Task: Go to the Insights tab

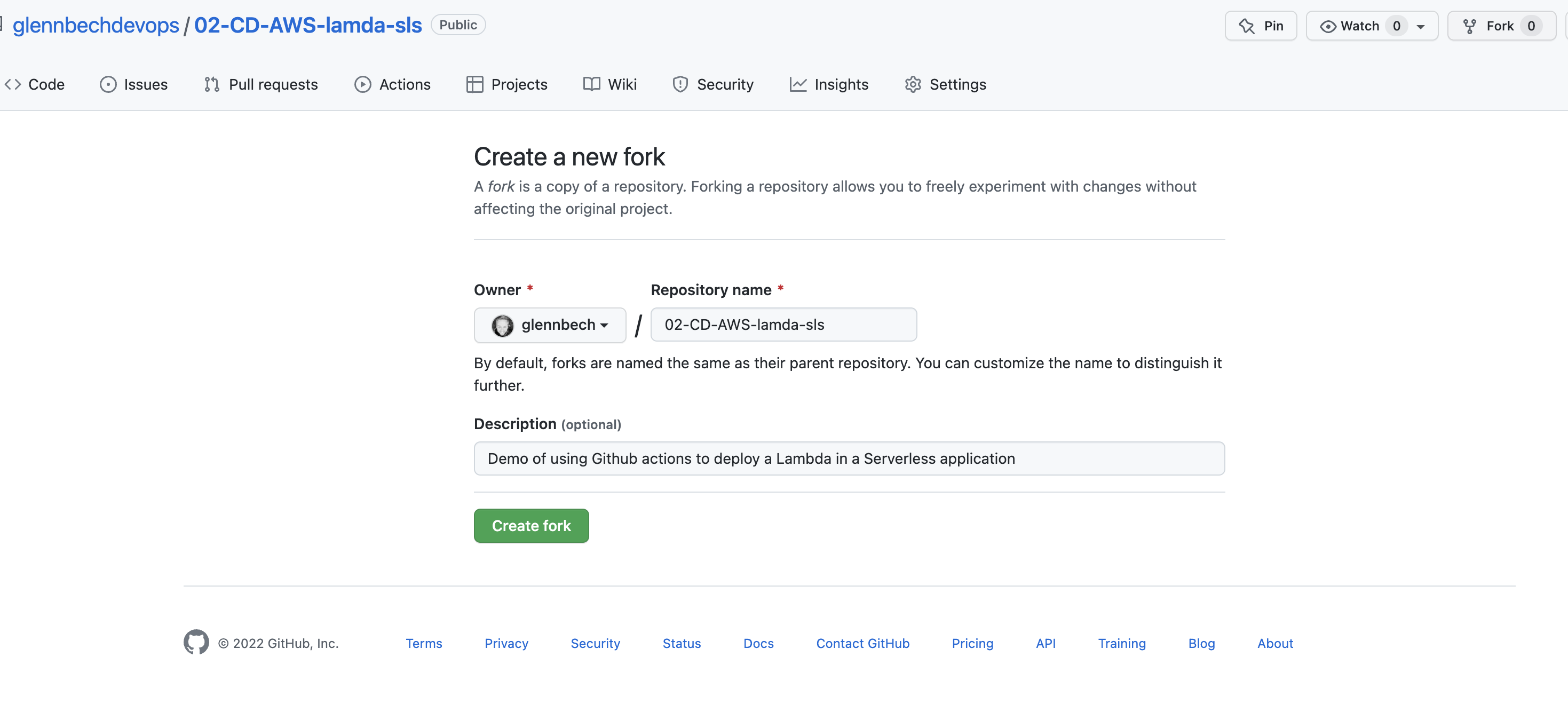Action: 828,84
